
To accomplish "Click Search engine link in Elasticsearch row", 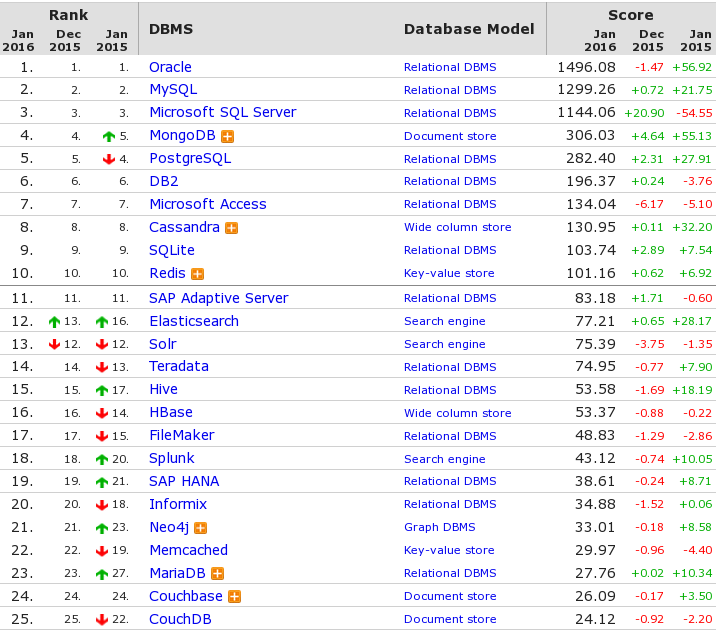I will click(444, 322).
